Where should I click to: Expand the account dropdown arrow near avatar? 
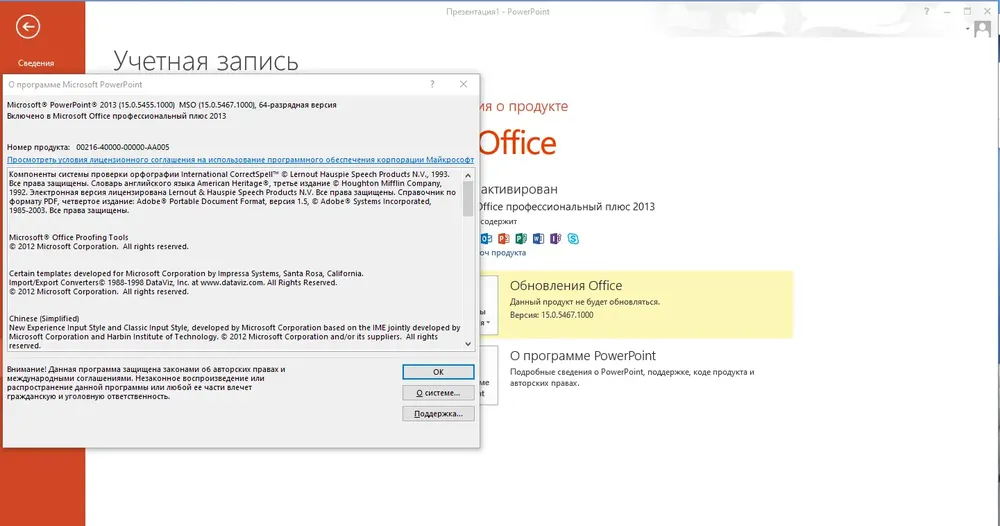(x=967, y=29)
